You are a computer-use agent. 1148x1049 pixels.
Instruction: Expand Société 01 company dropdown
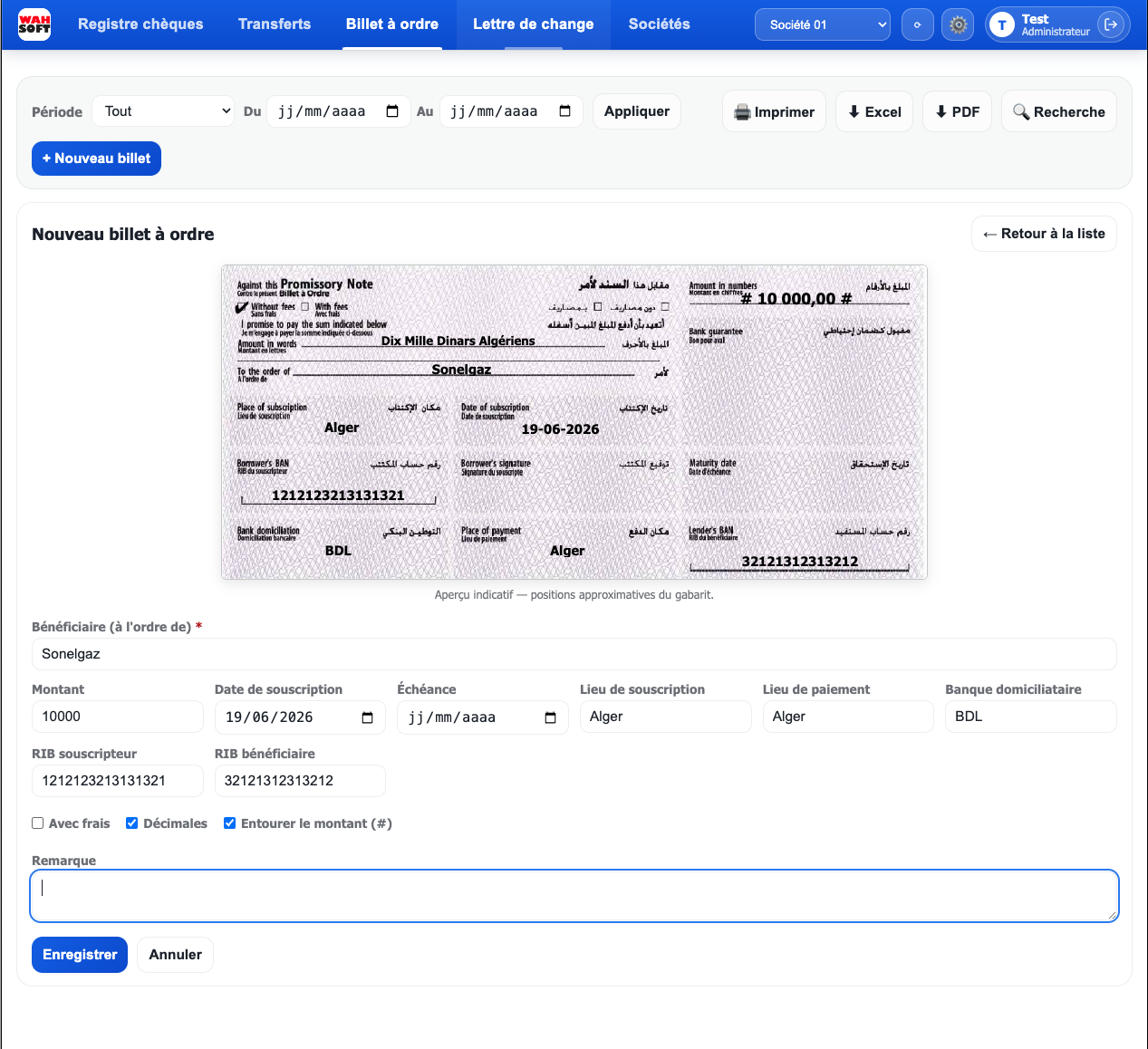coord(823,24)
